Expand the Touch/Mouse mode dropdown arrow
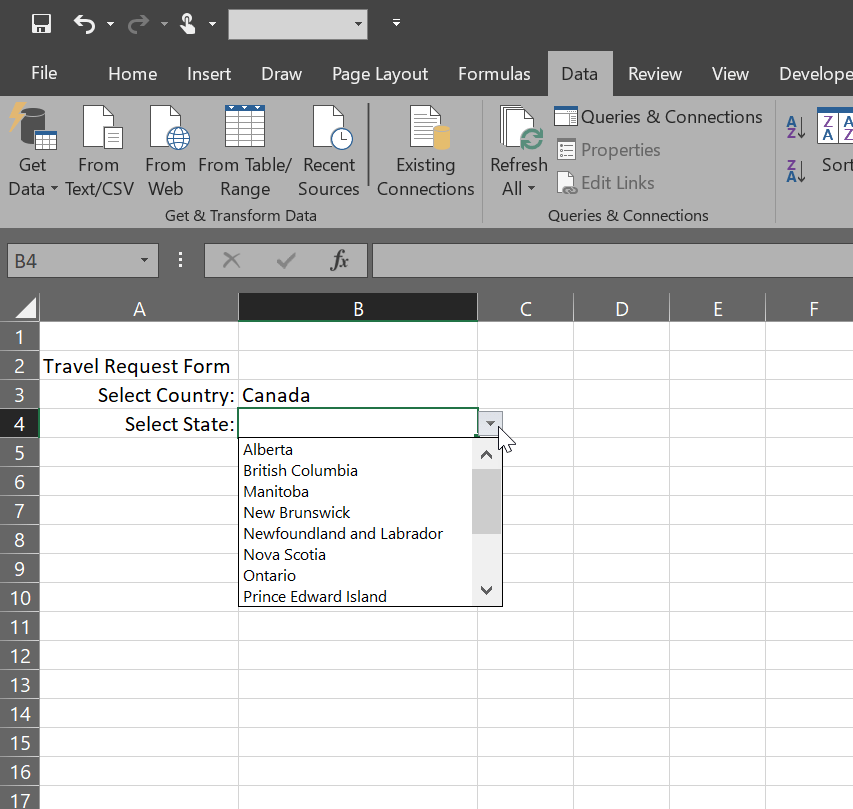The height and width of the screenshot is (809, 853). coord(213,23)
